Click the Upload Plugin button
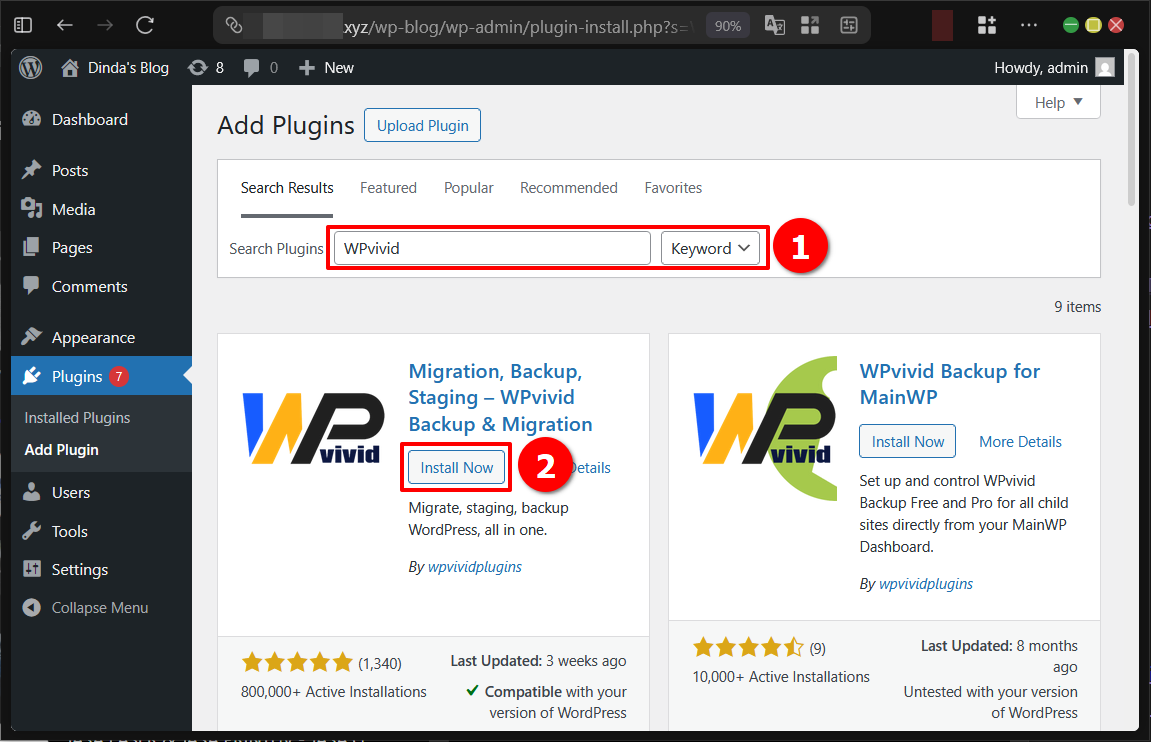 (x=422, y=125)
